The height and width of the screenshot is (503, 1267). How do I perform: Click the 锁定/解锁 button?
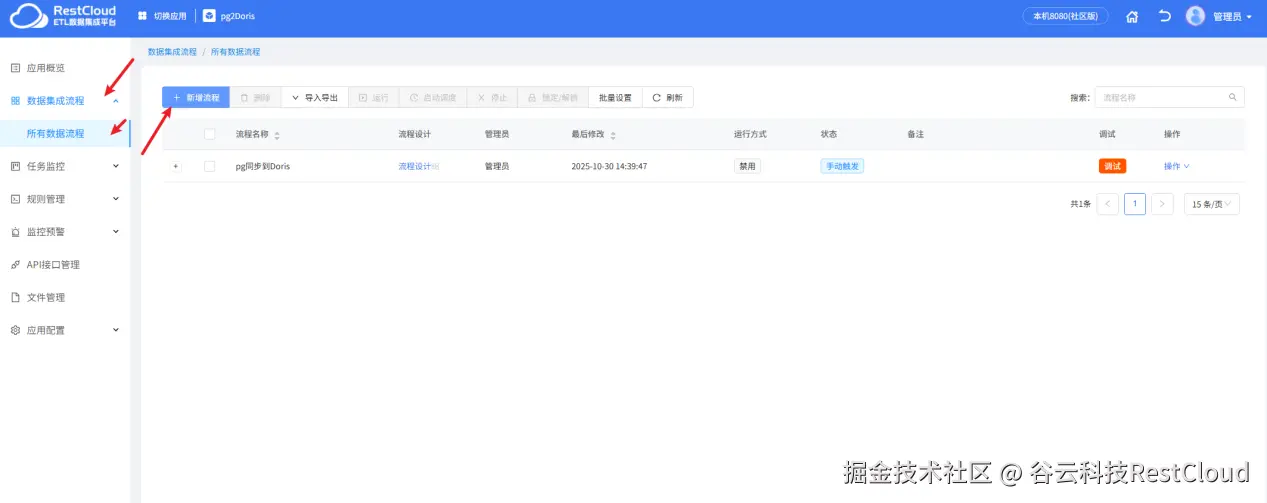[x=553, y=97]
